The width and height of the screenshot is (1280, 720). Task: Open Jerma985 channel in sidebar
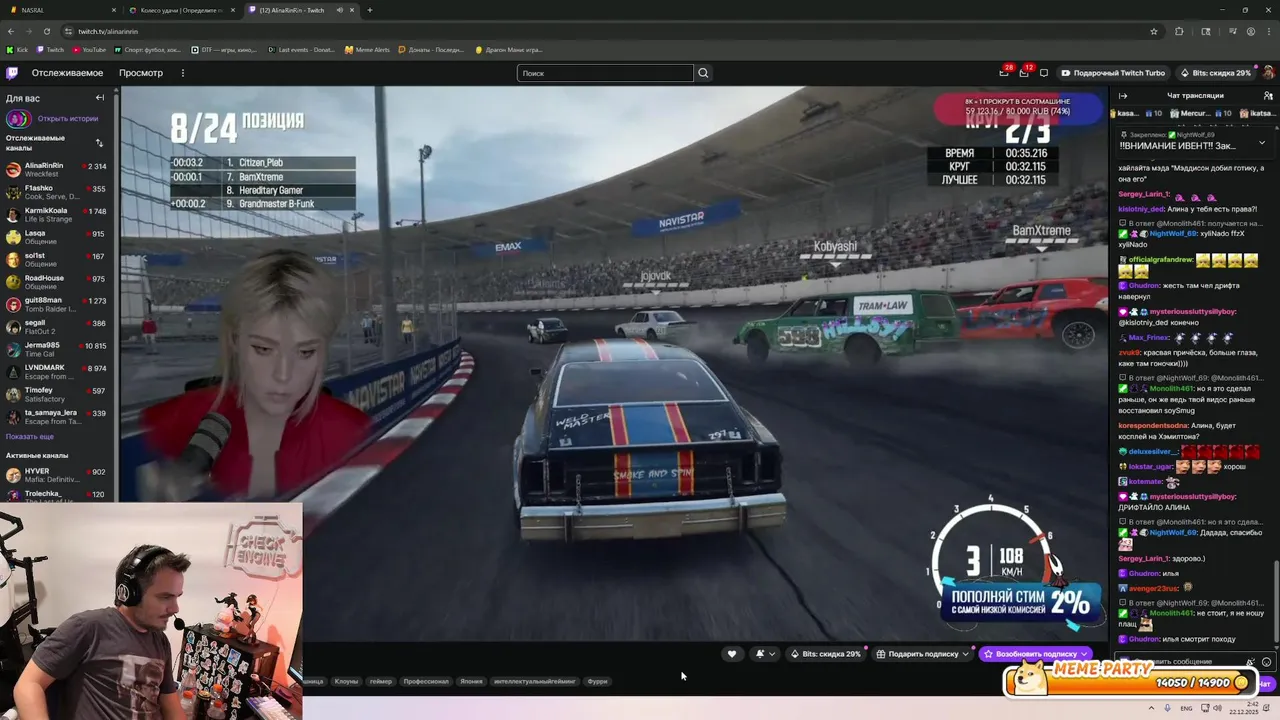click(59, 349)
